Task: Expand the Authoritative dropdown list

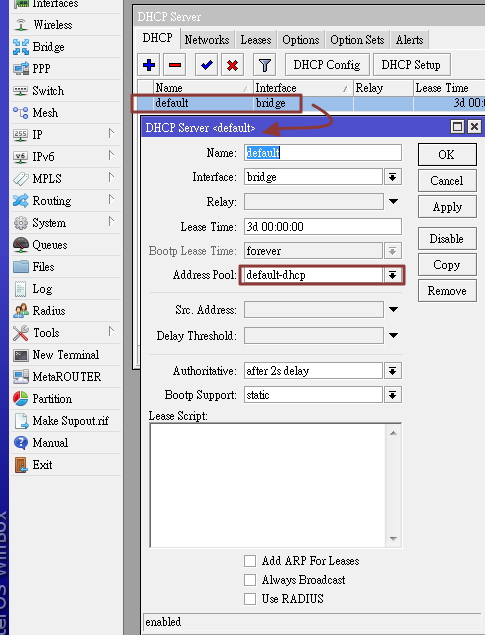Action: 392,371
